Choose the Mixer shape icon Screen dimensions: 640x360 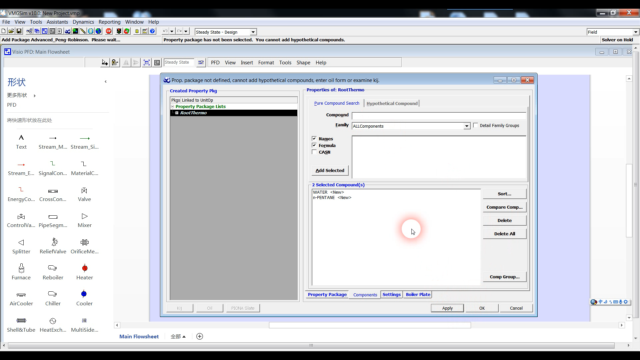84,216
